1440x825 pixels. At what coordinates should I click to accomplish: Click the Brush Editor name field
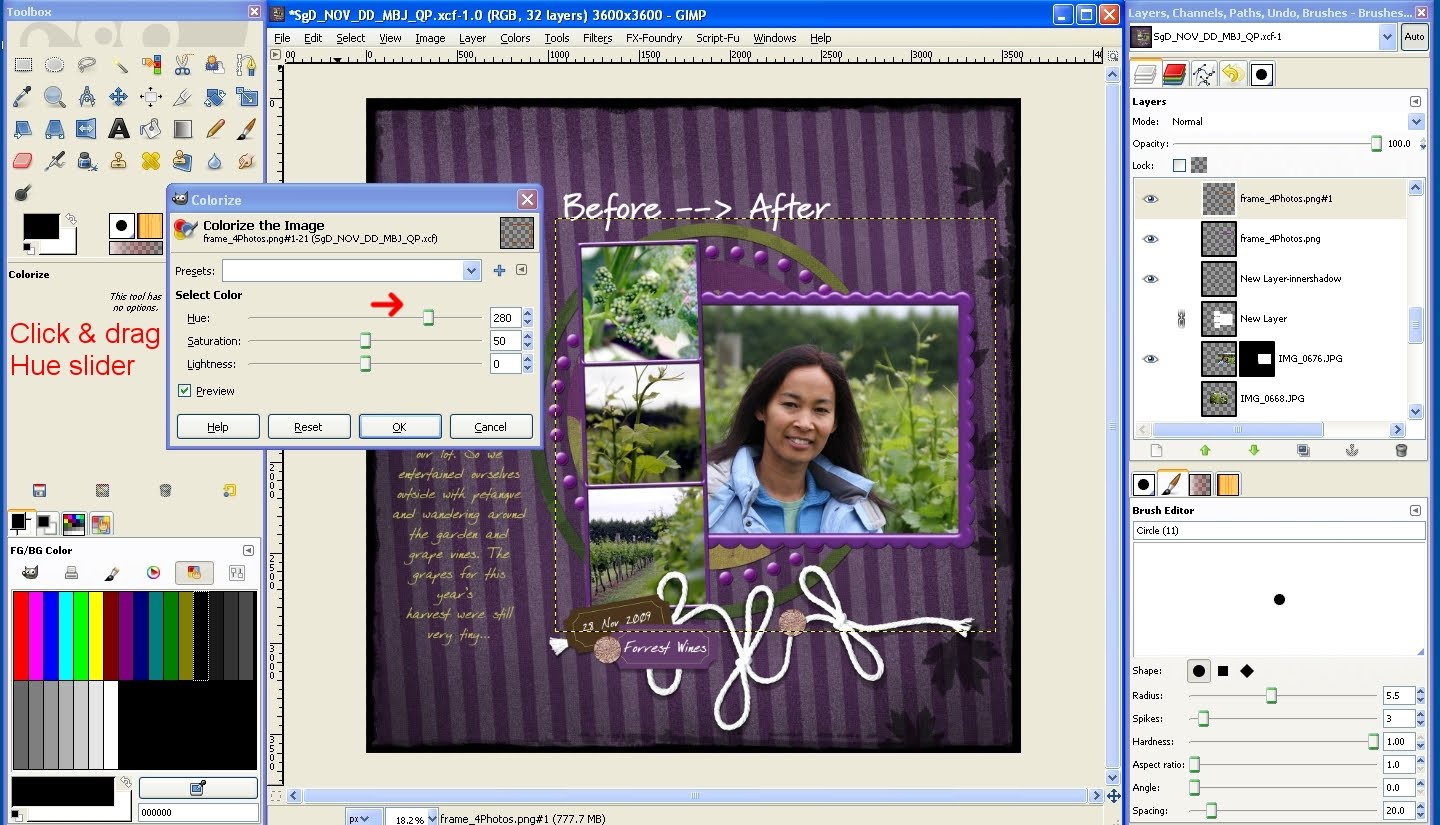tap(1279, 531)
